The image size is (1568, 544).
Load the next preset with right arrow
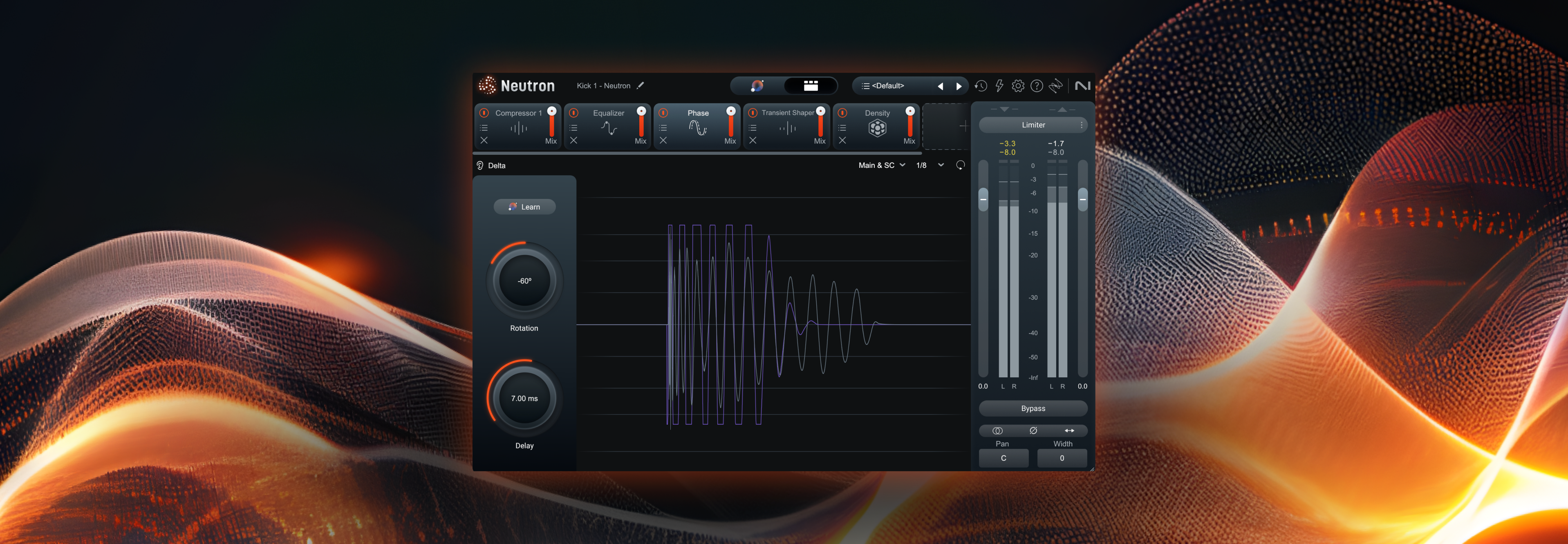pos(959,86)
